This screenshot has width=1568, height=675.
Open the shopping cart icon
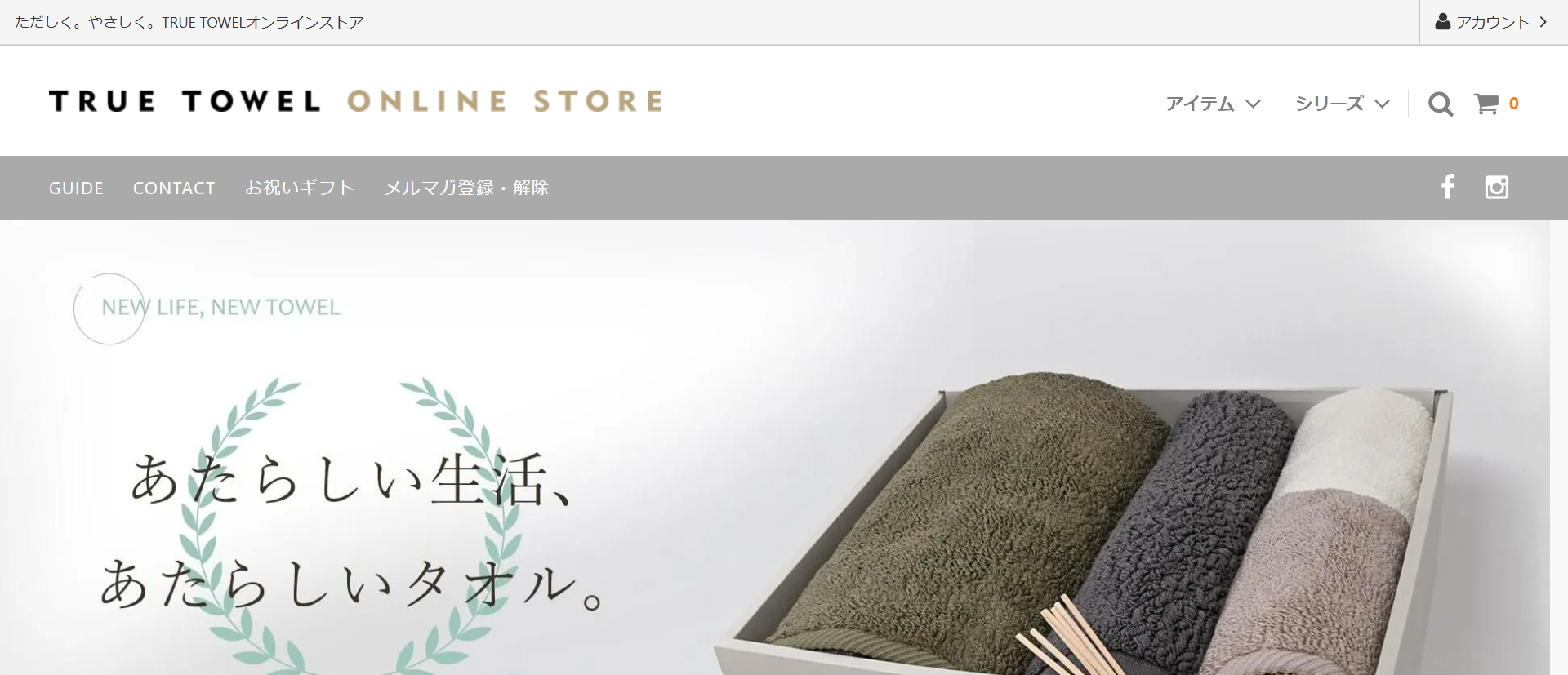coord(1486,104)
